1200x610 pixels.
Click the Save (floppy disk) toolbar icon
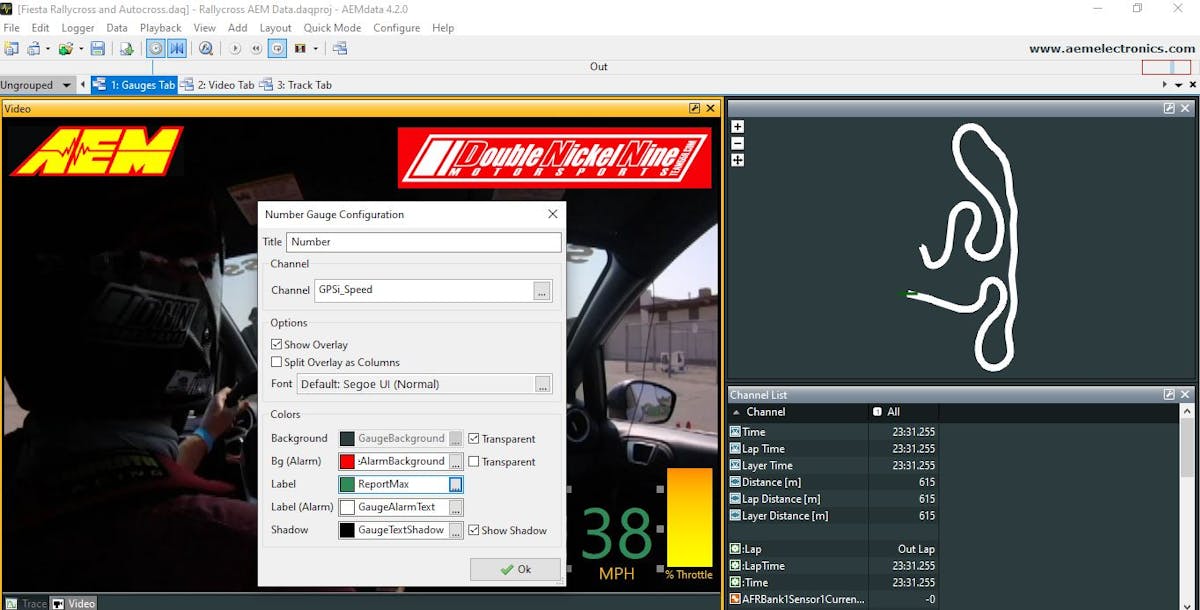point(98,48)
